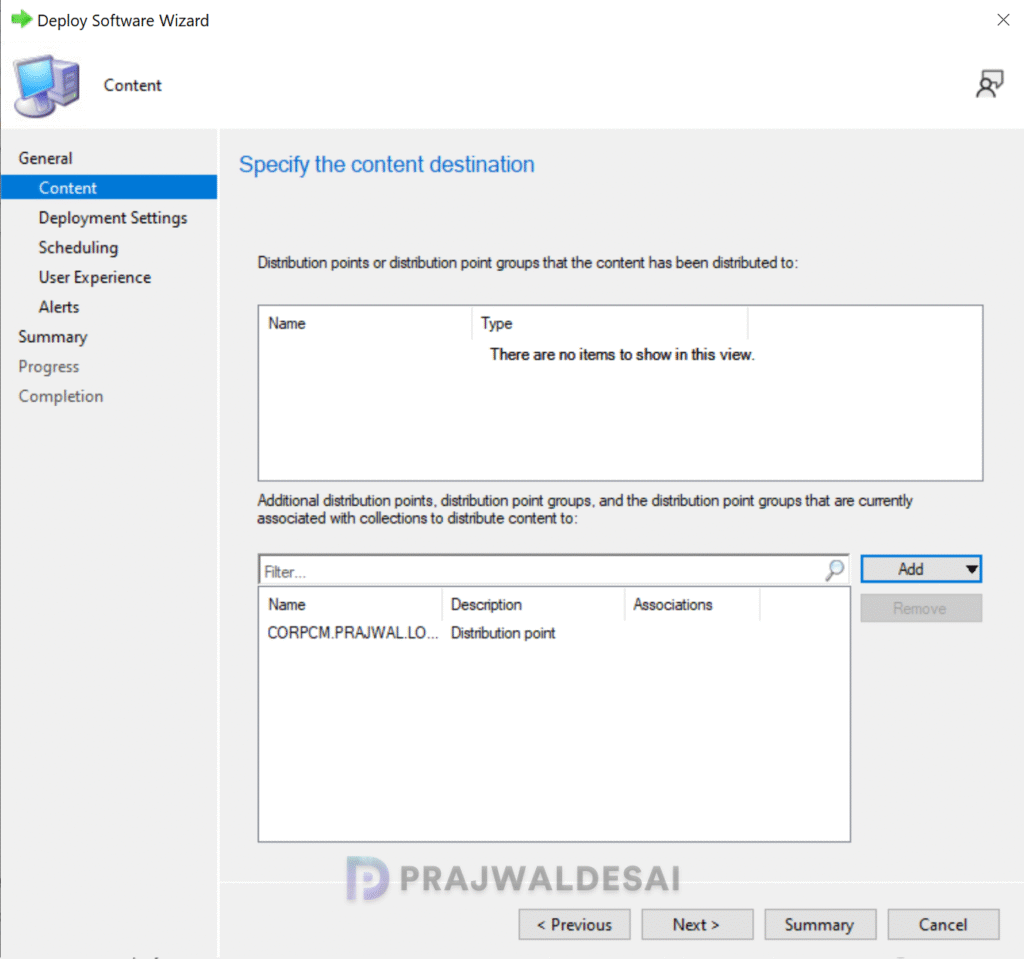This screenshot has height=959, width=1024.
Task: Sort by Name column in lower list
Action: [351, 604]
